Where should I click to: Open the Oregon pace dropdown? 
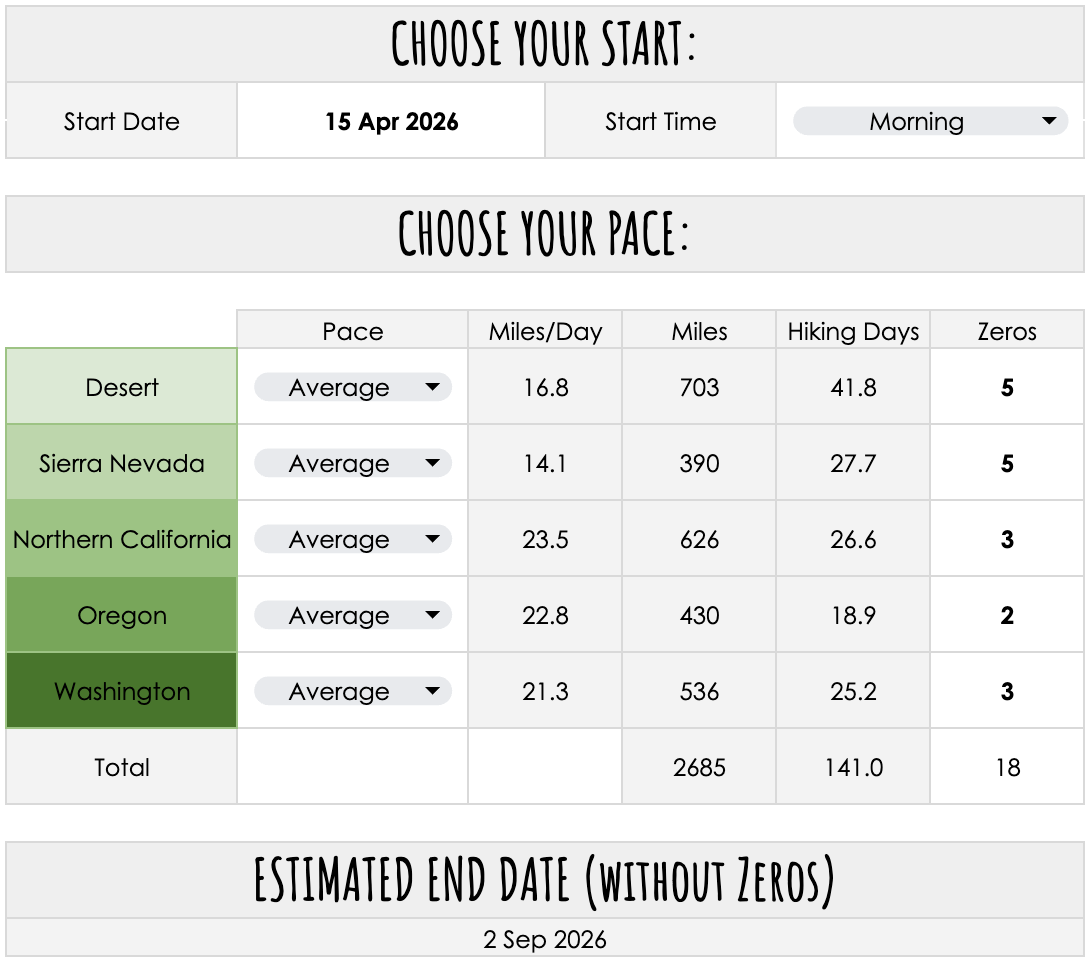coord(352,615)
